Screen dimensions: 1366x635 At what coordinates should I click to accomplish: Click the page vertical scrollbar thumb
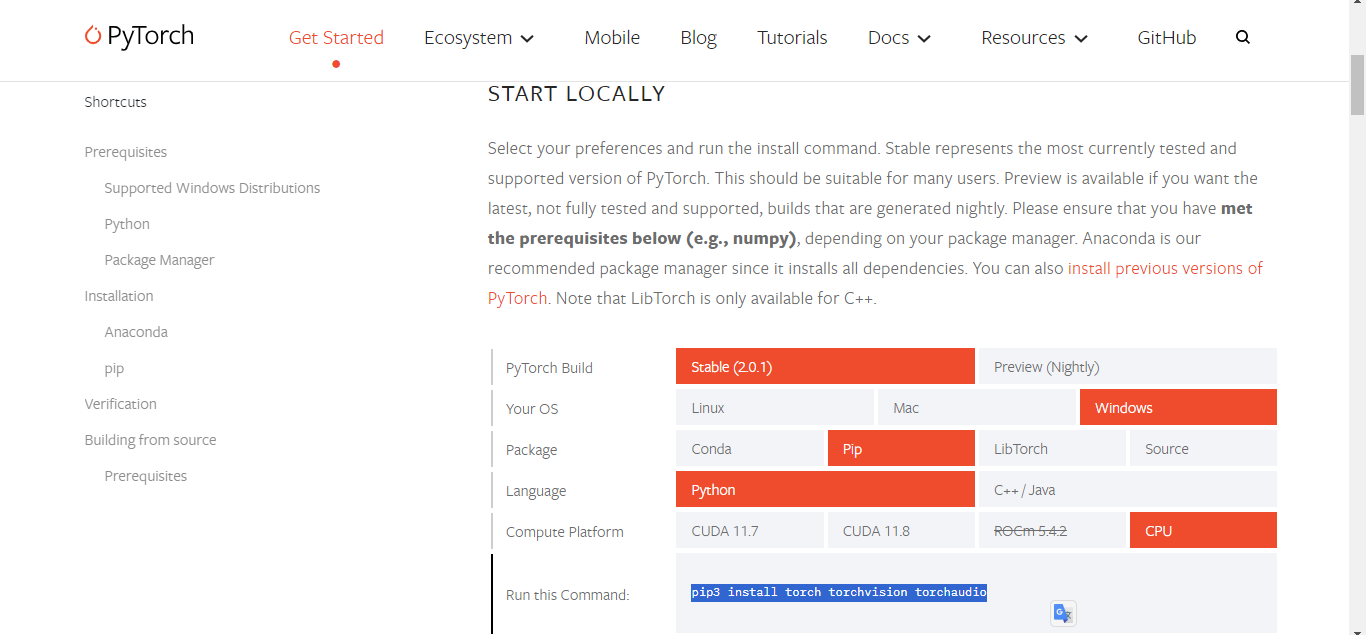point(1357,85)
